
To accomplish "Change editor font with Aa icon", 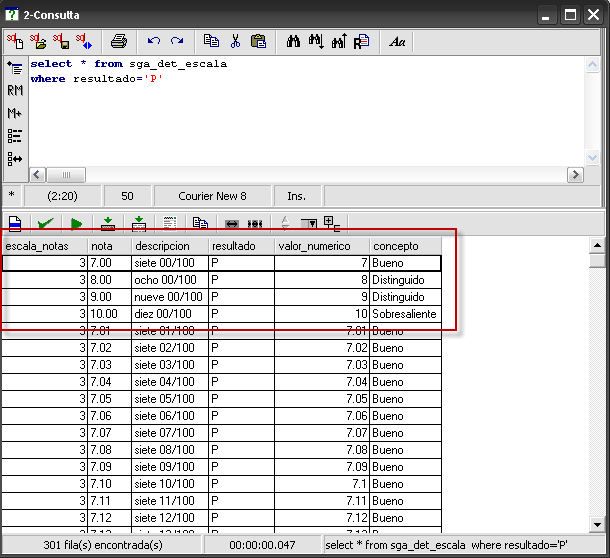I will 397,41.
